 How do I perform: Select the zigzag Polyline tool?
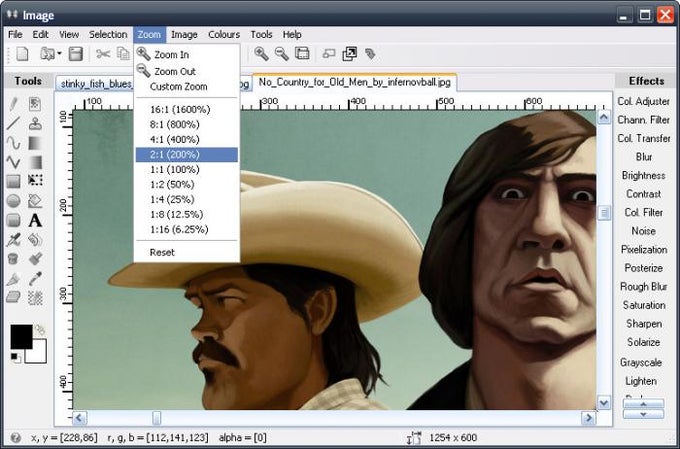click(x=13, y=162)
